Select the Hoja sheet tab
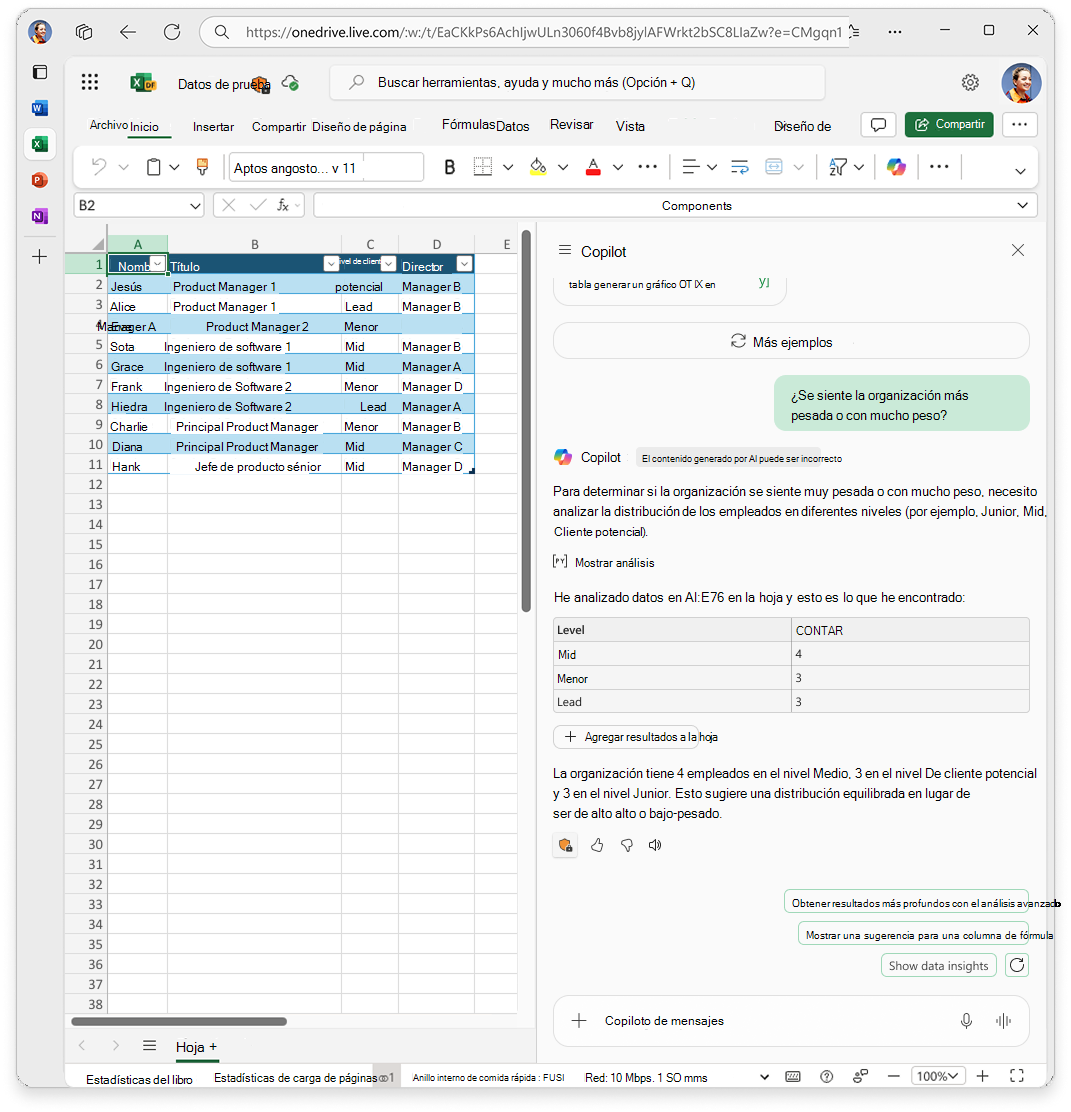Screen dimensions: 1071x1112 [x=189, y=1047]
